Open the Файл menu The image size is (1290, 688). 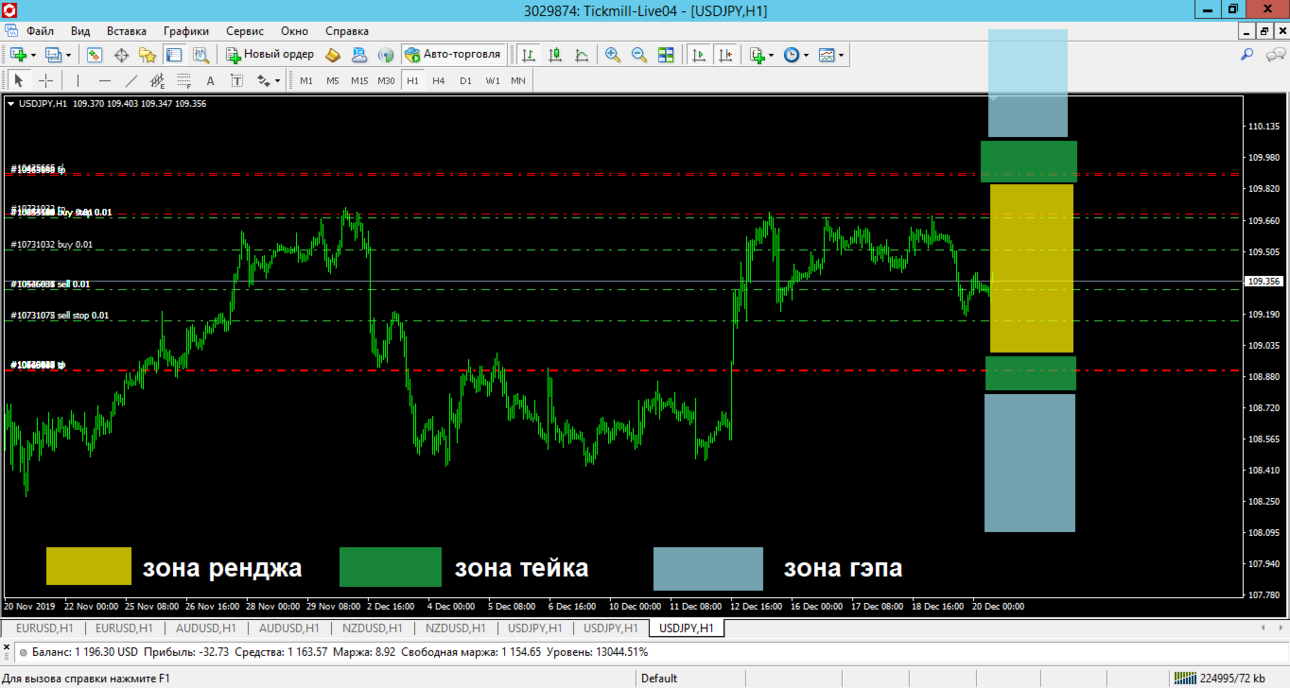tap(40, 31)
